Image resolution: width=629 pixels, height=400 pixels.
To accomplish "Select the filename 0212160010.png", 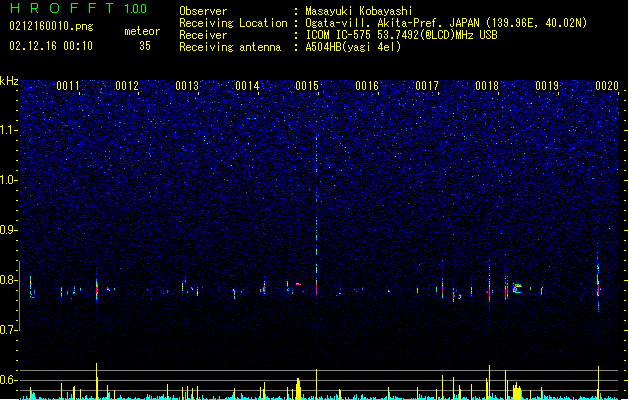I will (51, 26).
